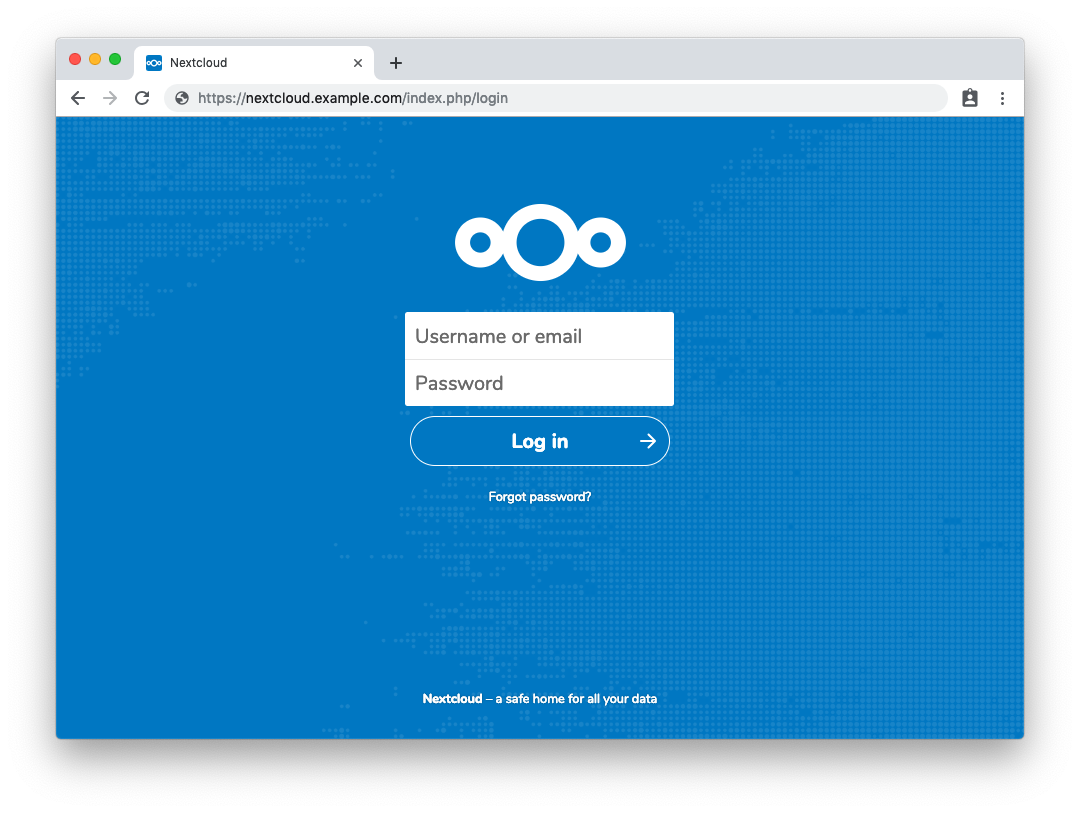The width and height of the screenshot is (1080, 813).
Task: Focus the Password field
Action: (539, 383)
